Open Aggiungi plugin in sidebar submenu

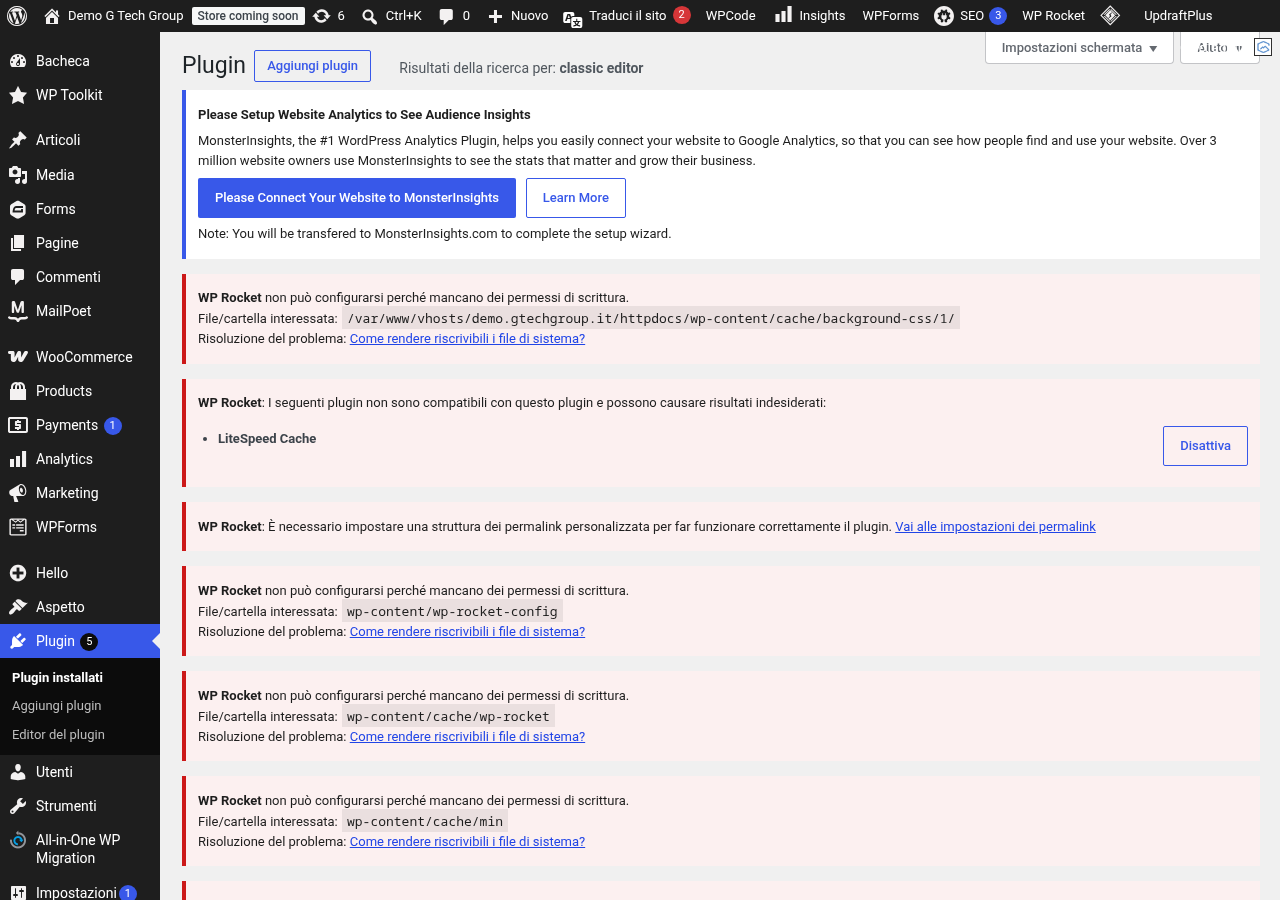[x=57, y=705]
